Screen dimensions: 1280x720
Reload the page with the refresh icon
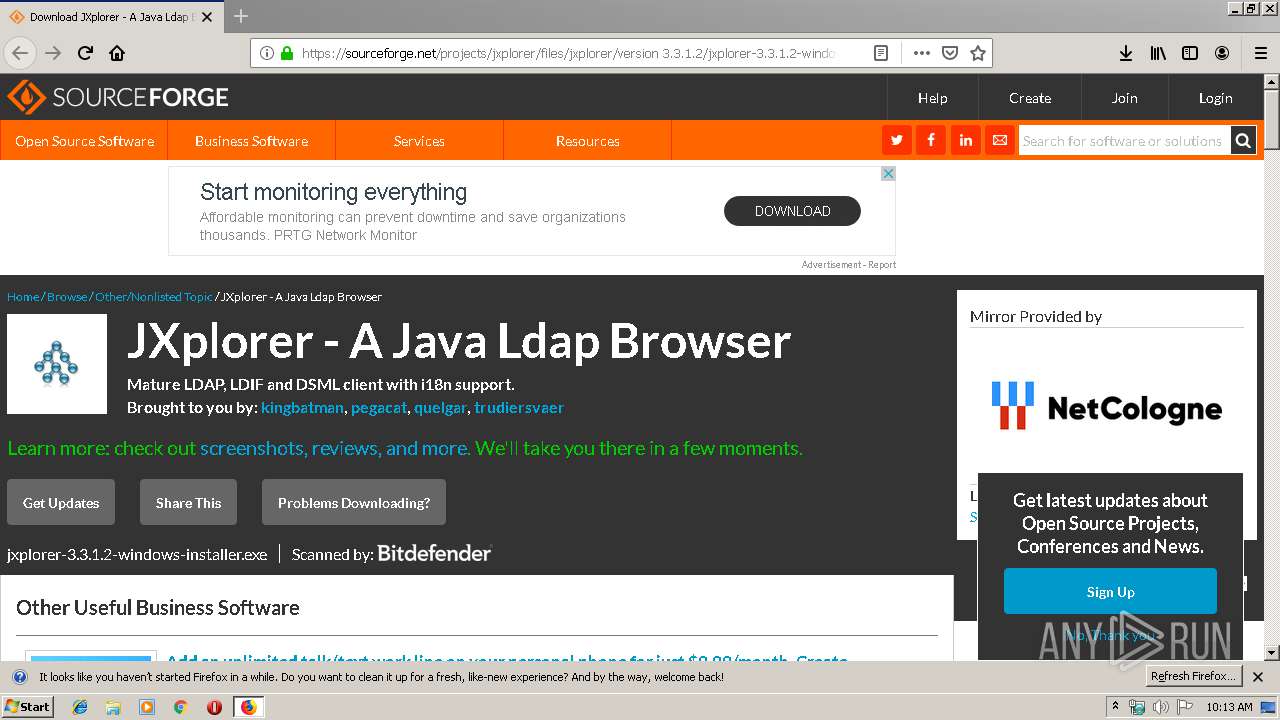point(85,53)
